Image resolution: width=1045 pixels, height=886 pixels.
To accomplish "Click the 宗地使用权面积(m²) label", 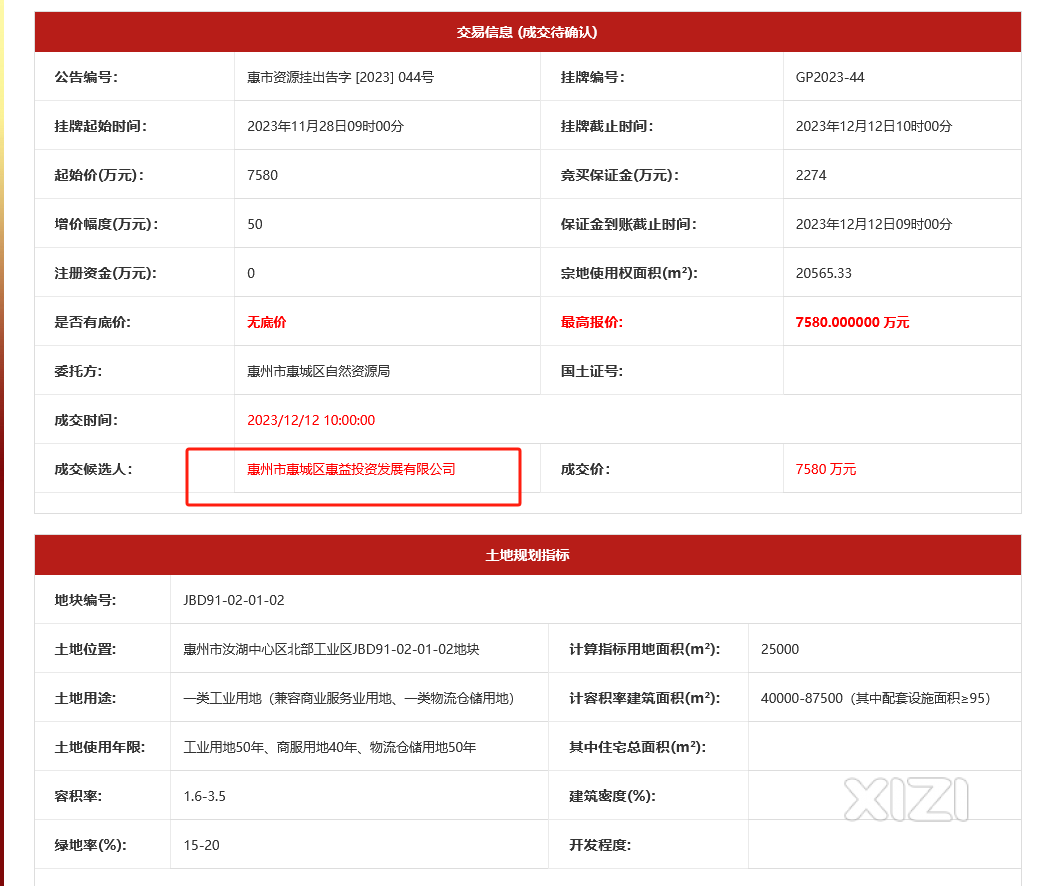I will click(x=629, y=273).
